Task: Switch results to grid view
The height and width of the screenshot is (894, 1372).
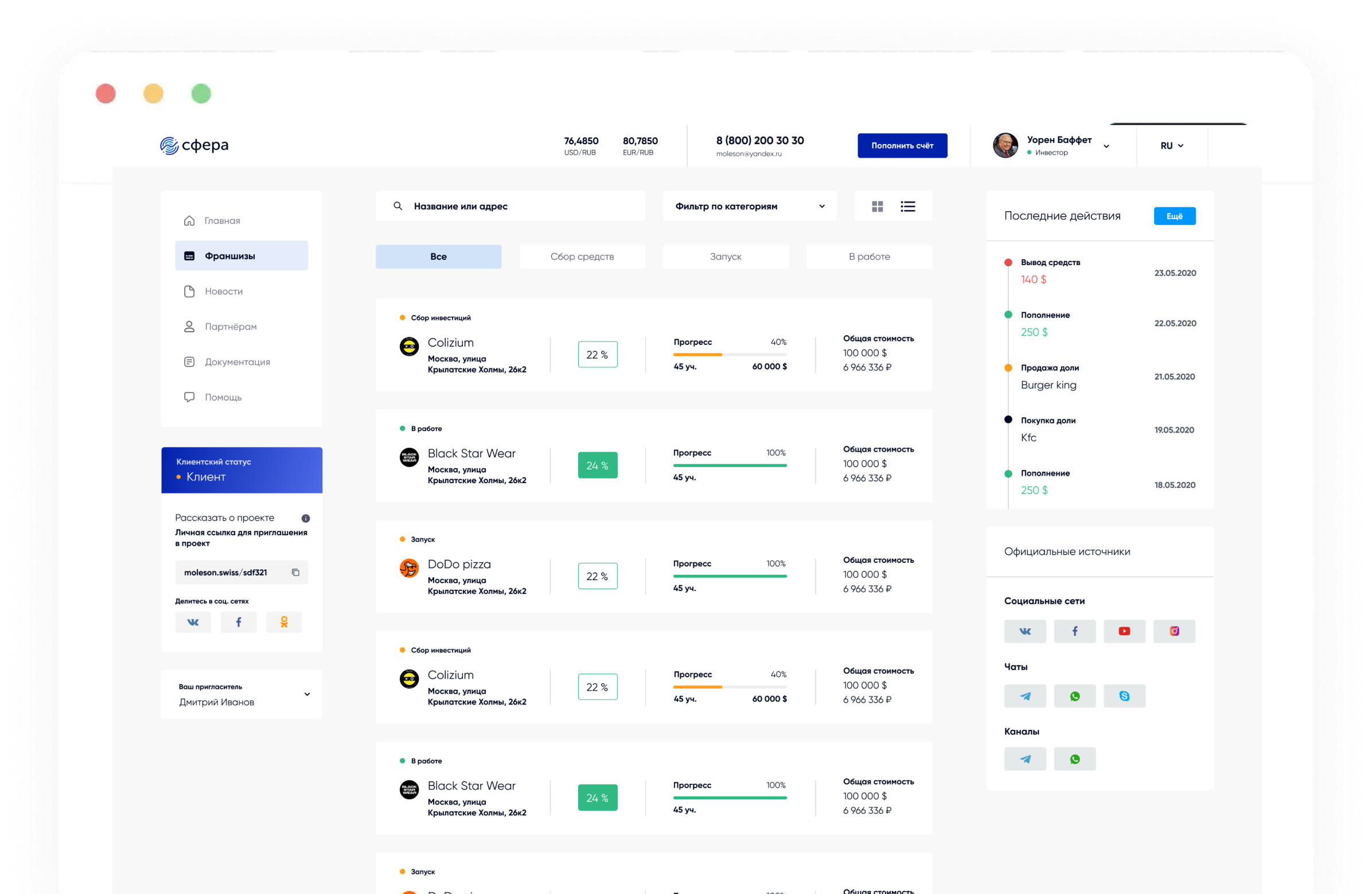Action: (878, 206)
